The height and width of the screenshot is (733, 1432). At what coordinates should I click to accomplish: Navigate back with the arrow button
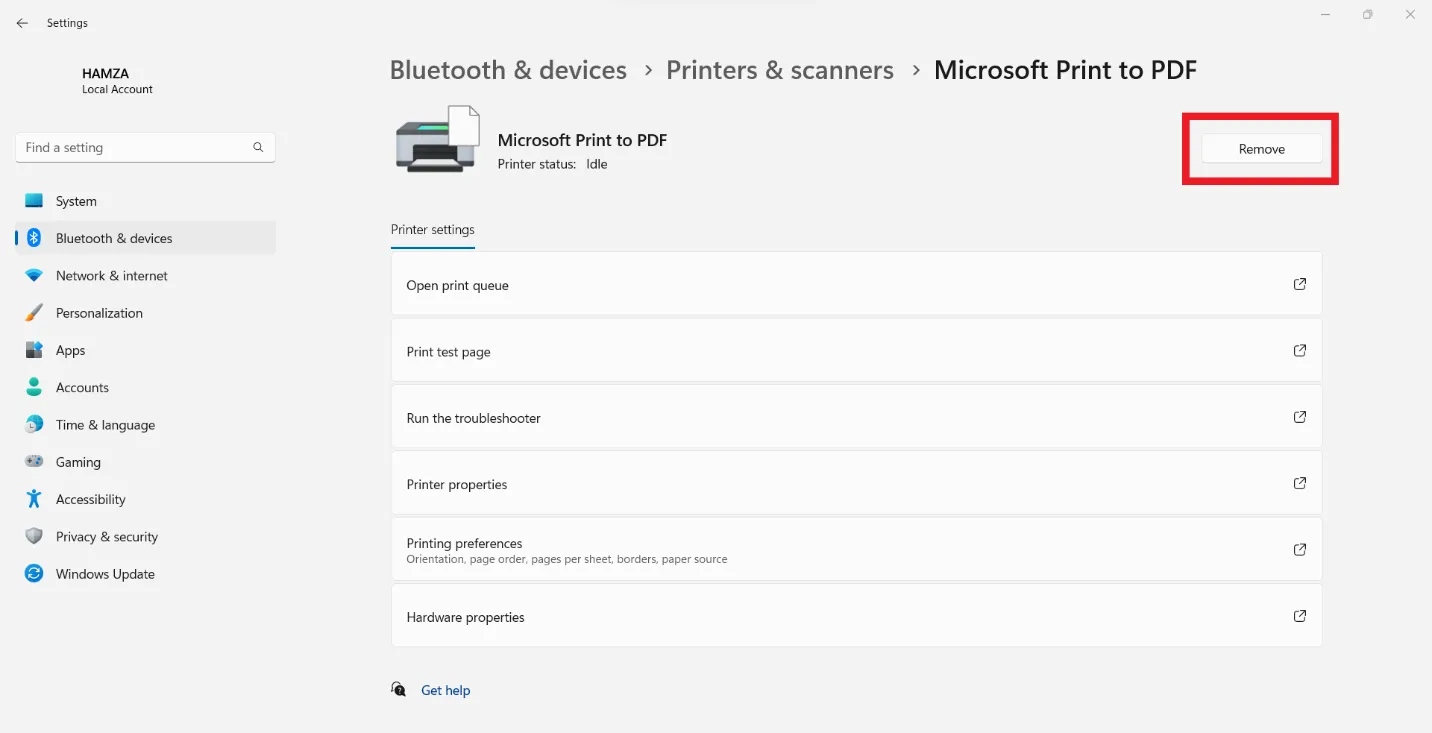(22, 22)
